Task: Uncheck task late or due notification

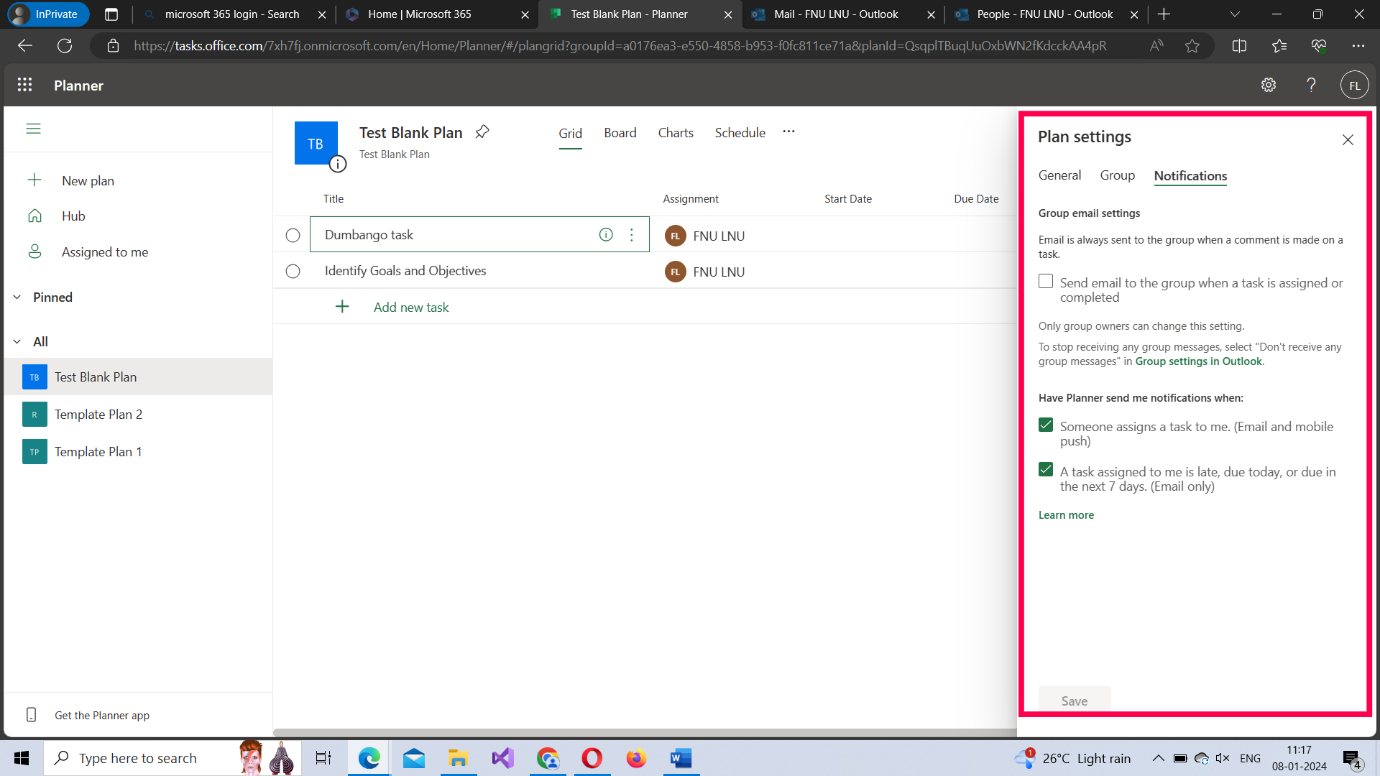Action: pos(1046,469)
